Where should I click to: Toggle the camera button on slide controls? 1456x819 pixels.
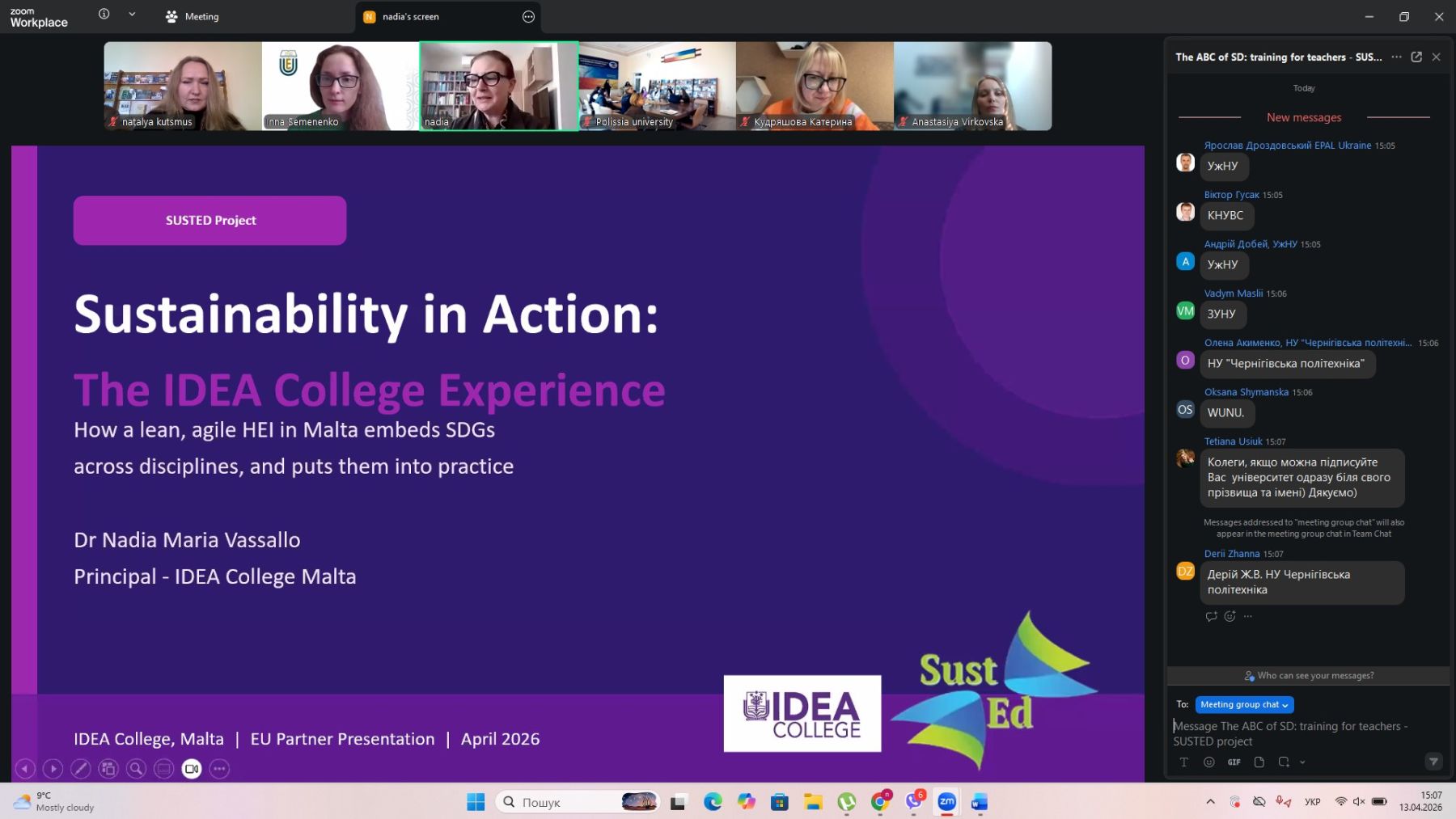[192, 769]
